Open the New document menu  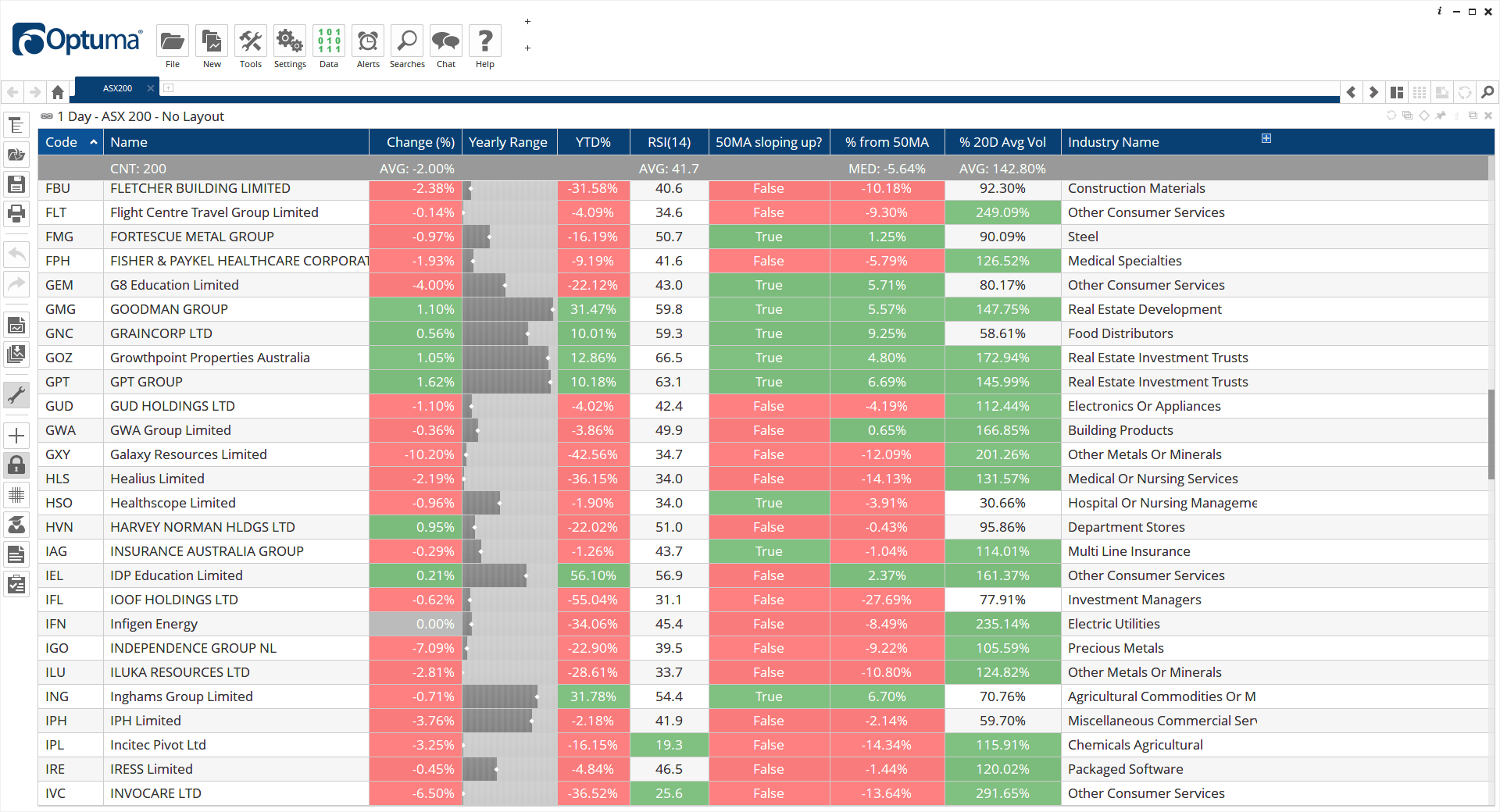[212, 48]
